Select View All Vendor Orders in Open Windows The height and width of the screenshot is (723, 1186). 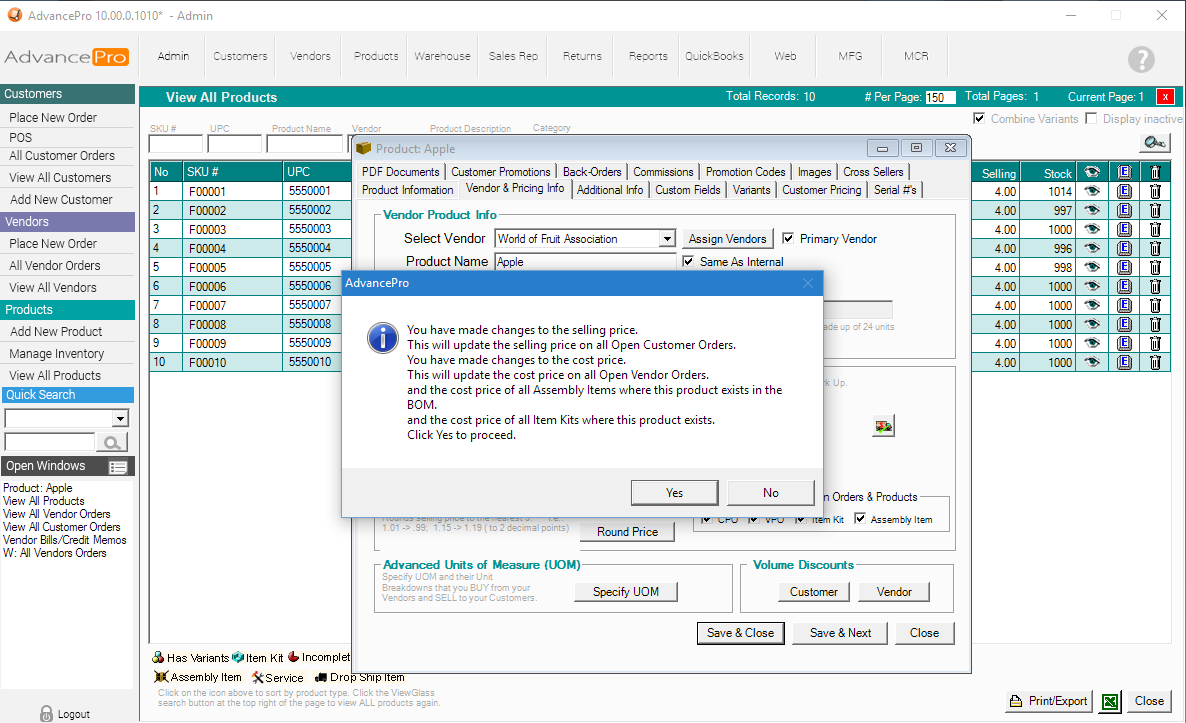point(57,514)
